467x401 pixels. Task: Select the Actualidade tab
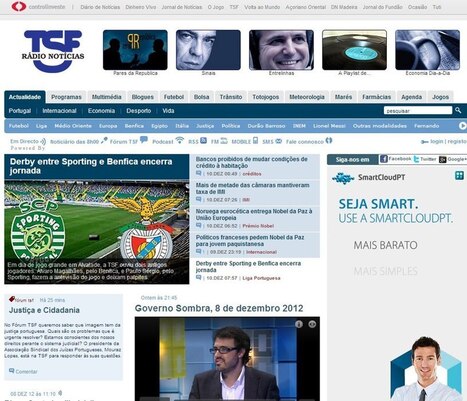point(25,97)
